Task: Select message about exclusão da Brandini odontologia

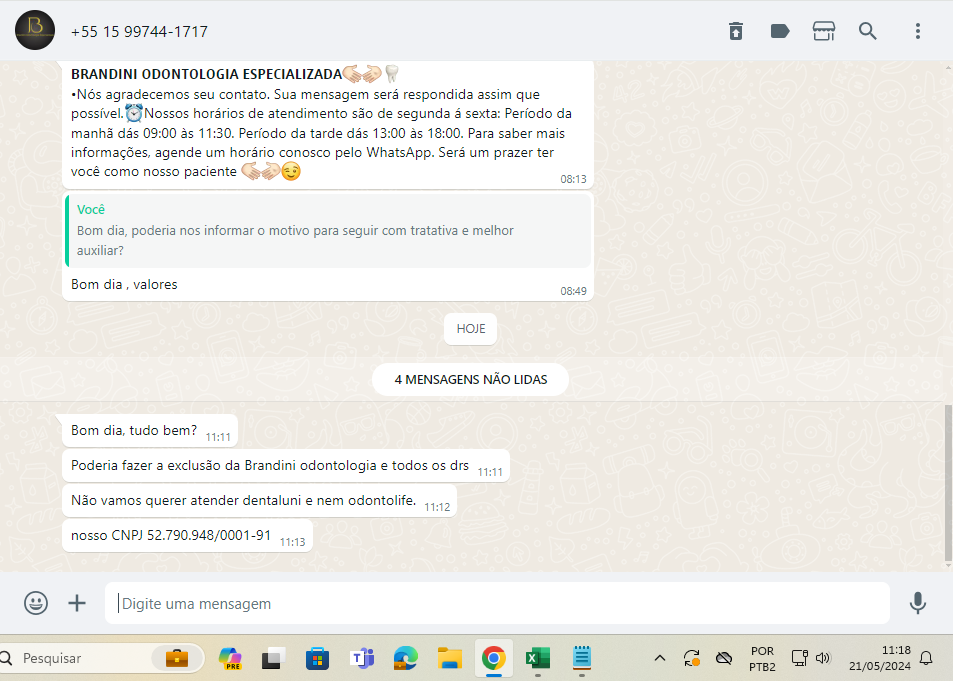Action: coord(286,466)
